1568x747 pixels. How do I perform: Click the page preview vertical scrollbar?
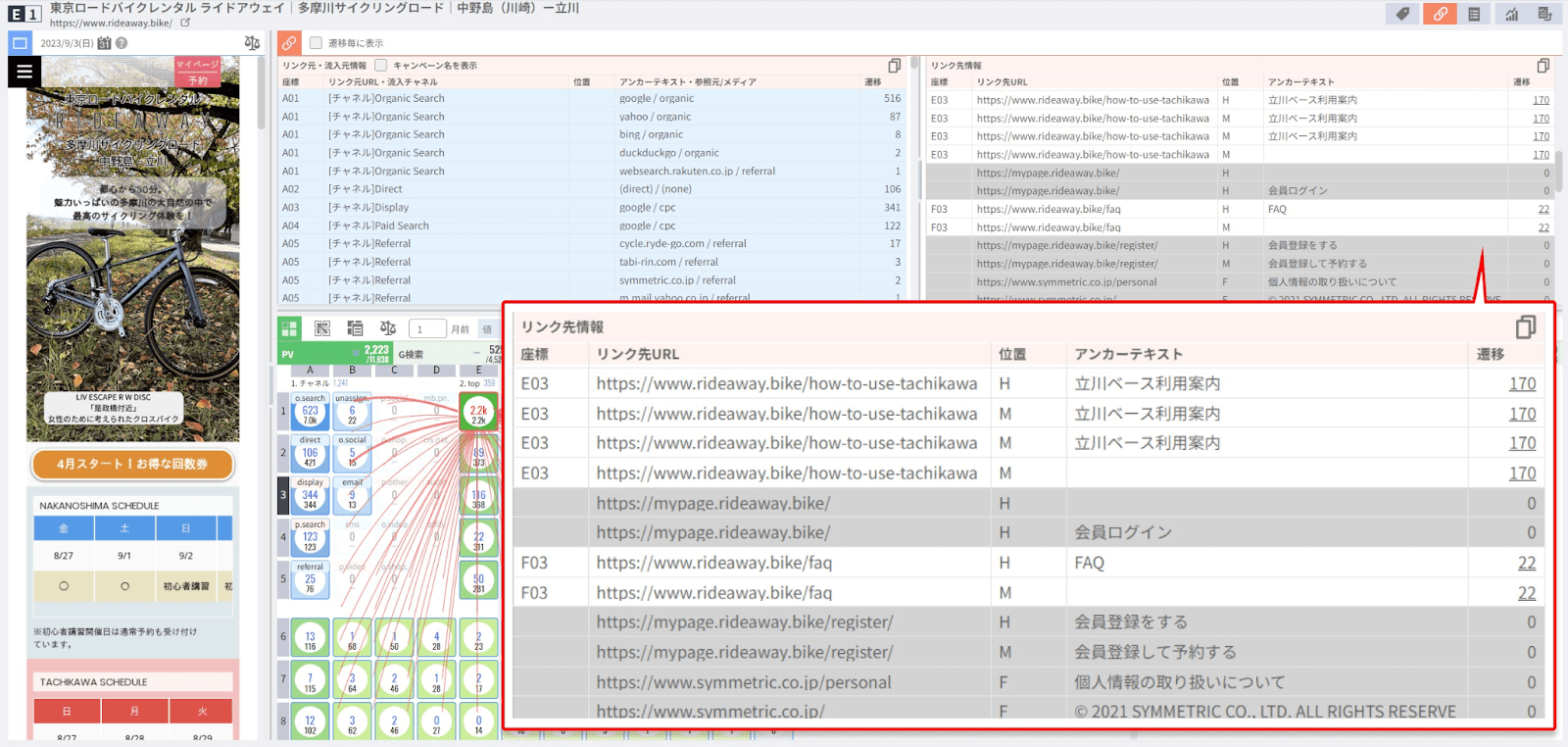262,93
